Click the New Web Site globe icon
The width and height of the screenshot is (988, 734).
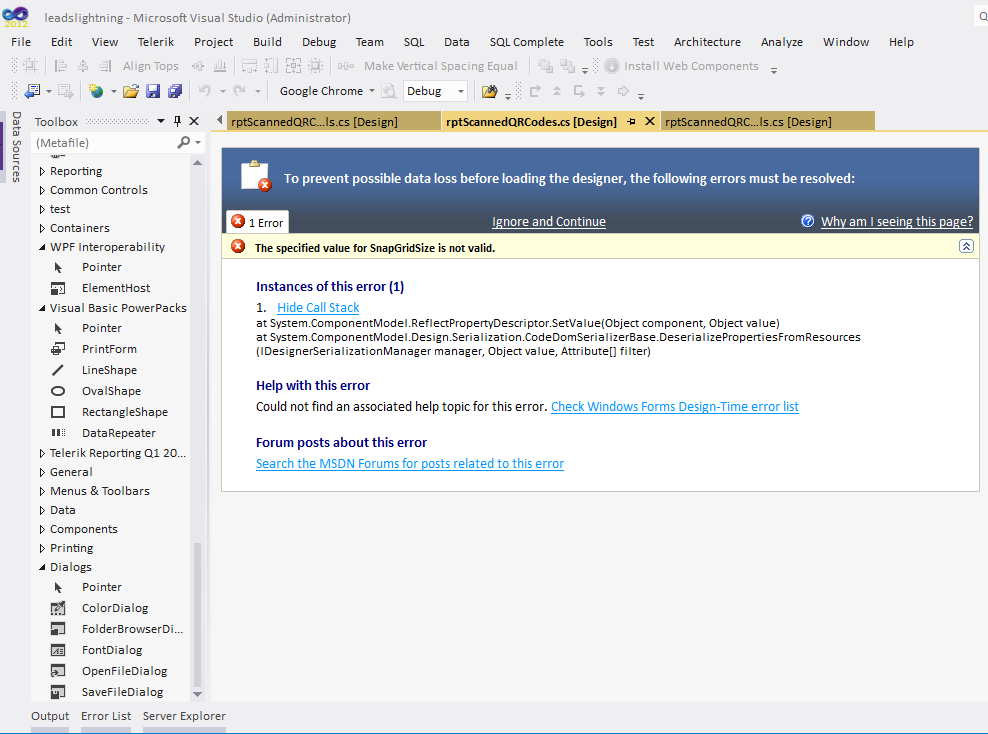[x=96, y=91]
